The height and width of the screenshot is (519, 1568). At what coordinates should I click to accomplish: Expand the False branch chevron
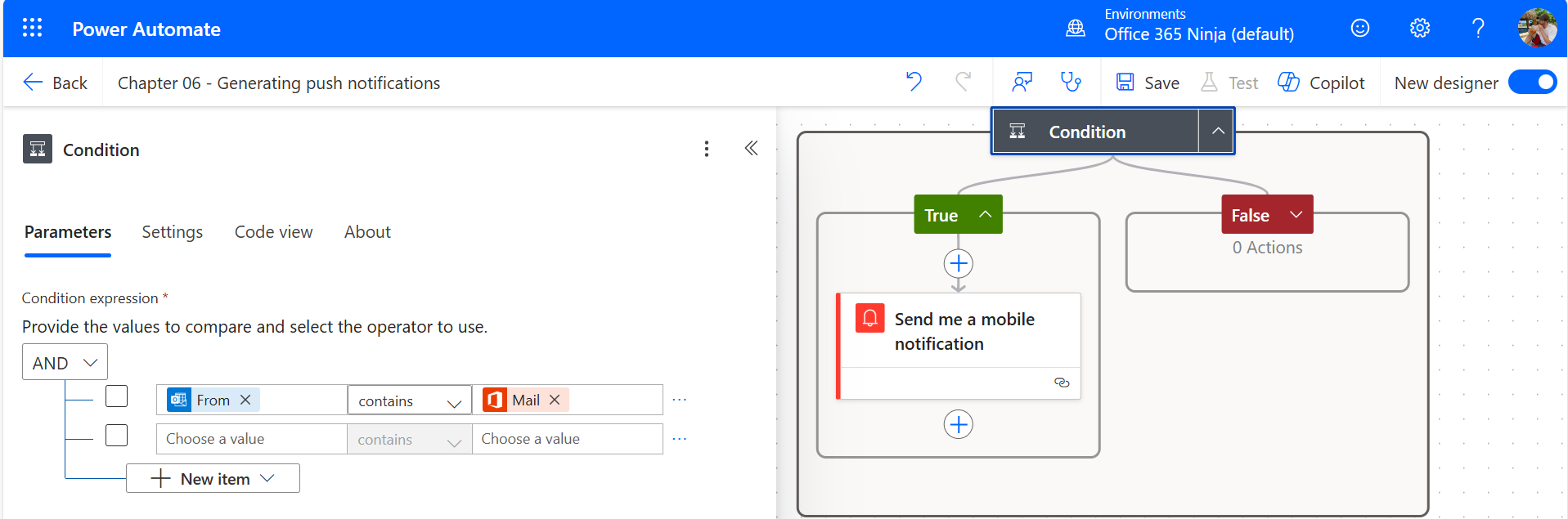coord(1296,214)
